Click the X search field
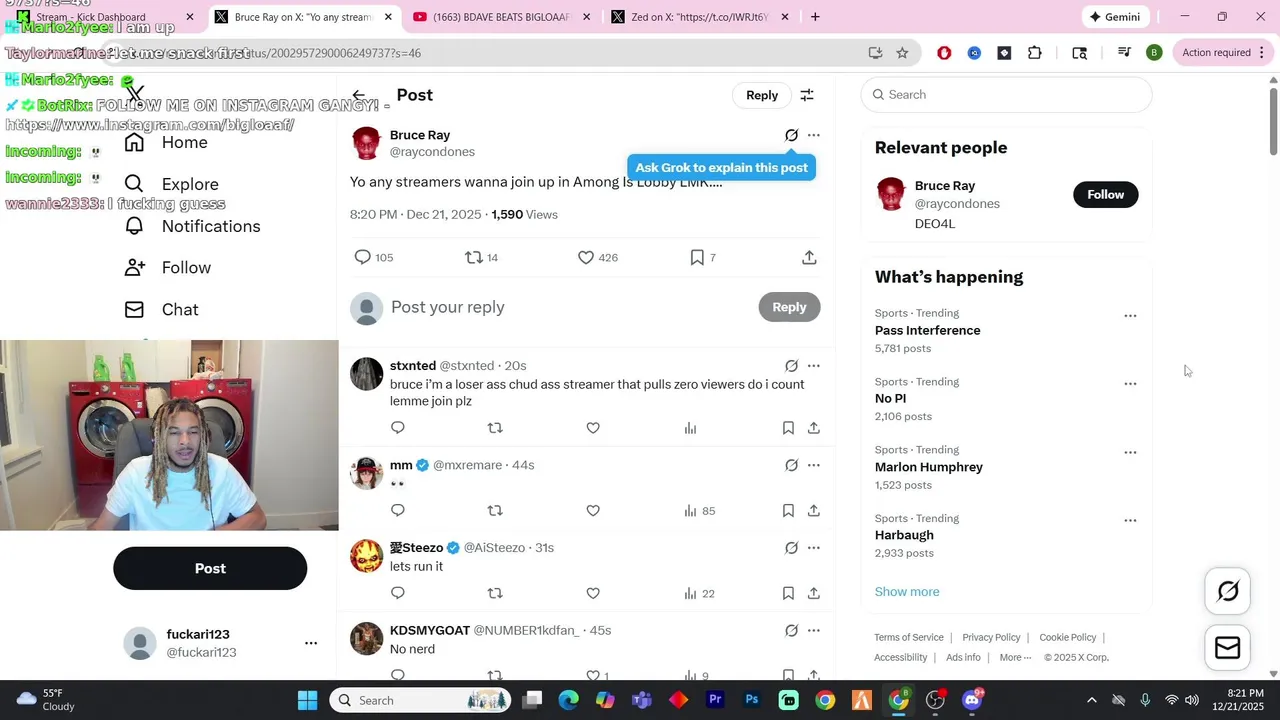Viewport: 1280px width, 720px height. pos(1006,94)
